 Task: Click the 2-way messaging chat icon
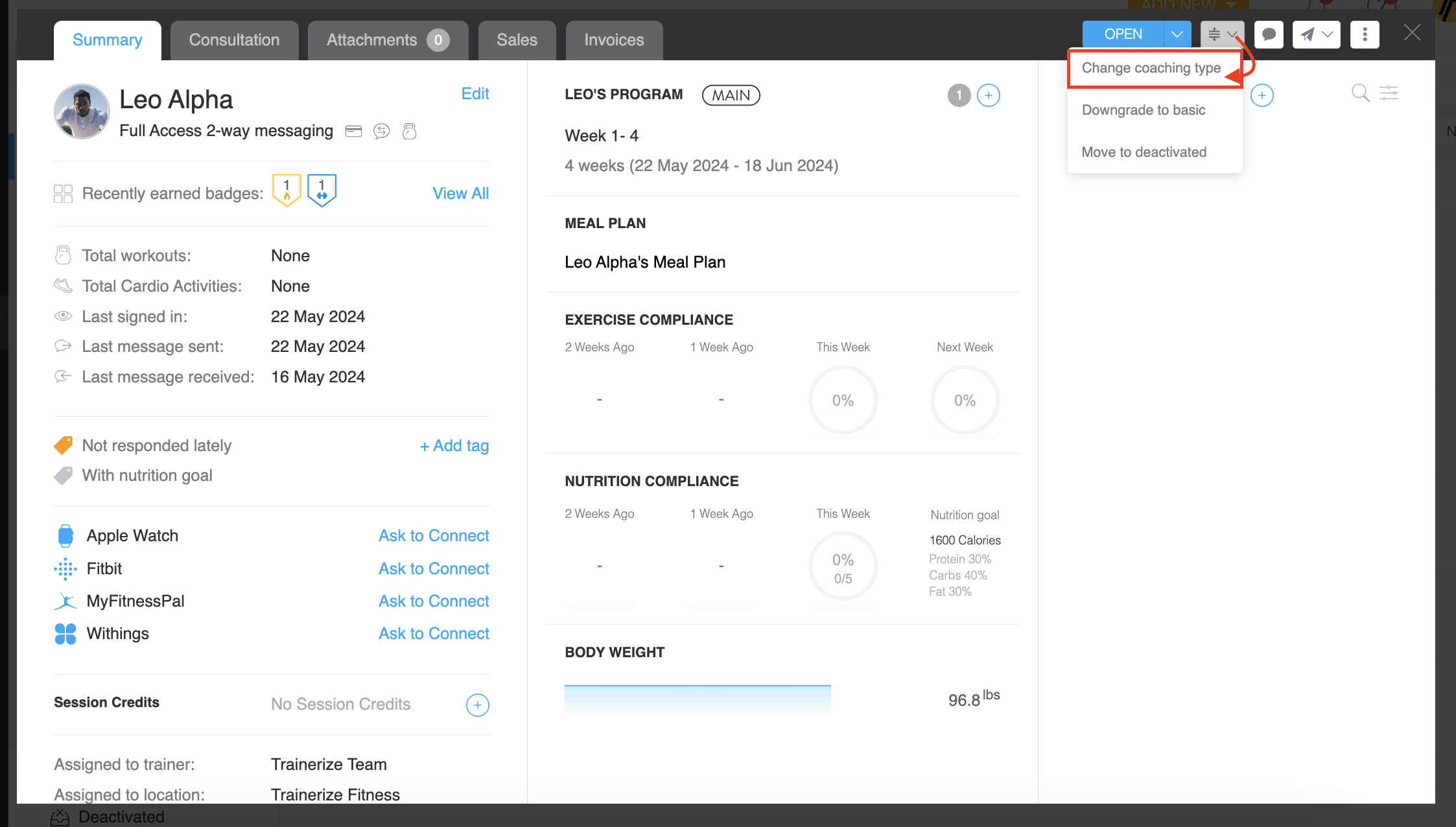point(381,132)
